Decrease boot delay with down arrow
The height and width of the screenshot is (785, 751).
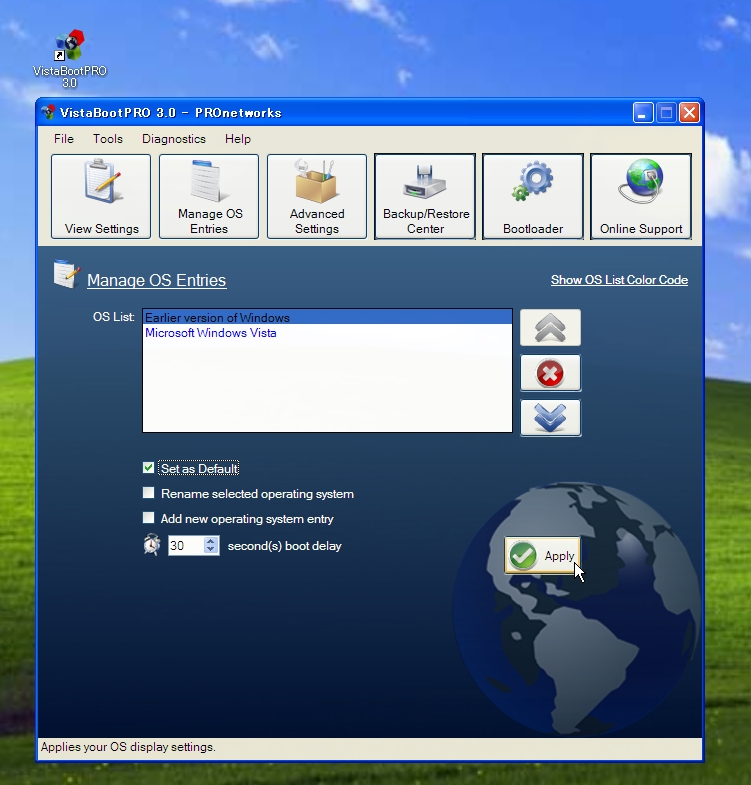pyautogui.click(x=211, y=550)
